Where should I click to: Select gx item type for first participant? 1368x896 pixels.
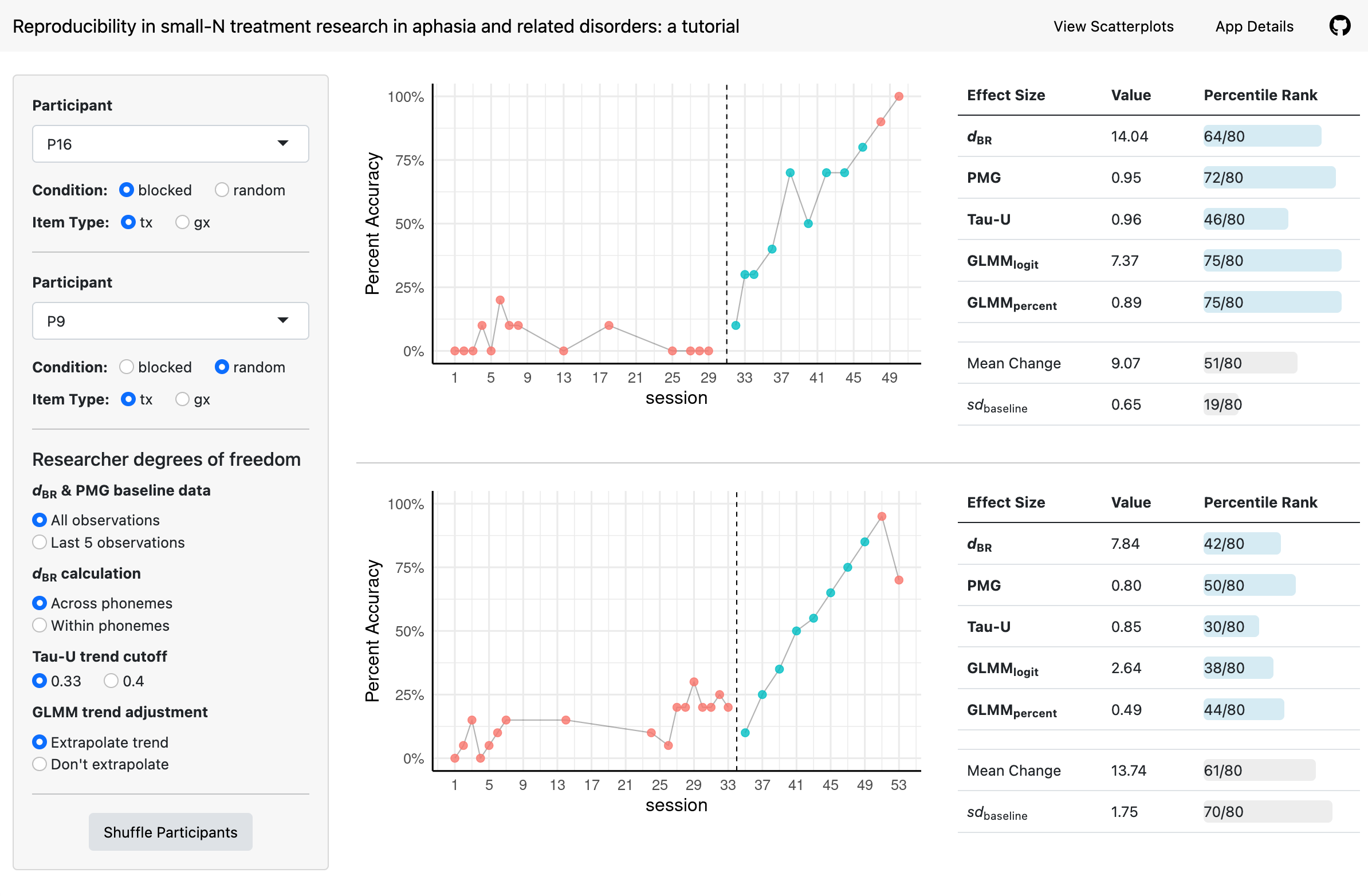tap(182, 222)
